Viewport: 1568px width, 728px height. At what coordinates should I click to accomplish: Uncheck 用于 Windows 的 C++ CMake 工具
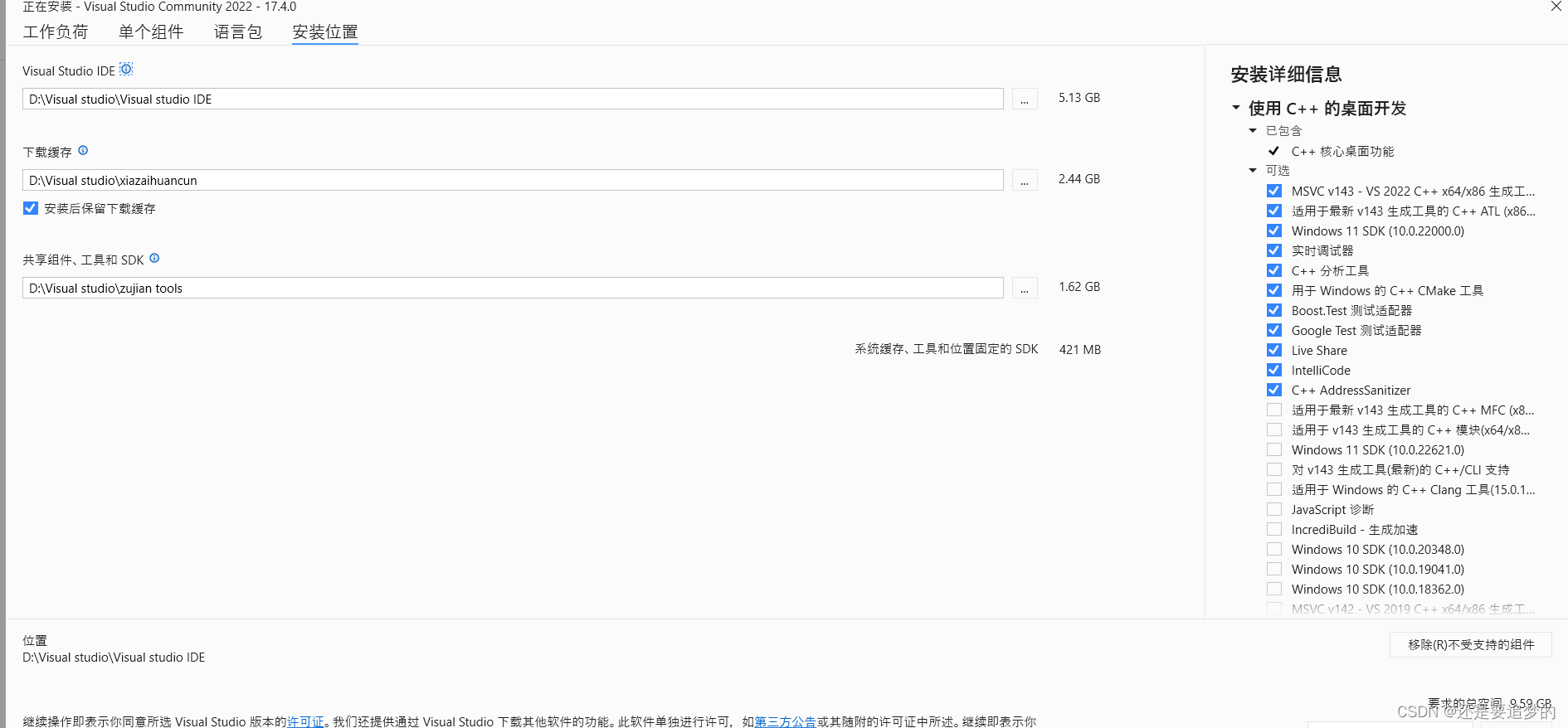point(1274,290)
